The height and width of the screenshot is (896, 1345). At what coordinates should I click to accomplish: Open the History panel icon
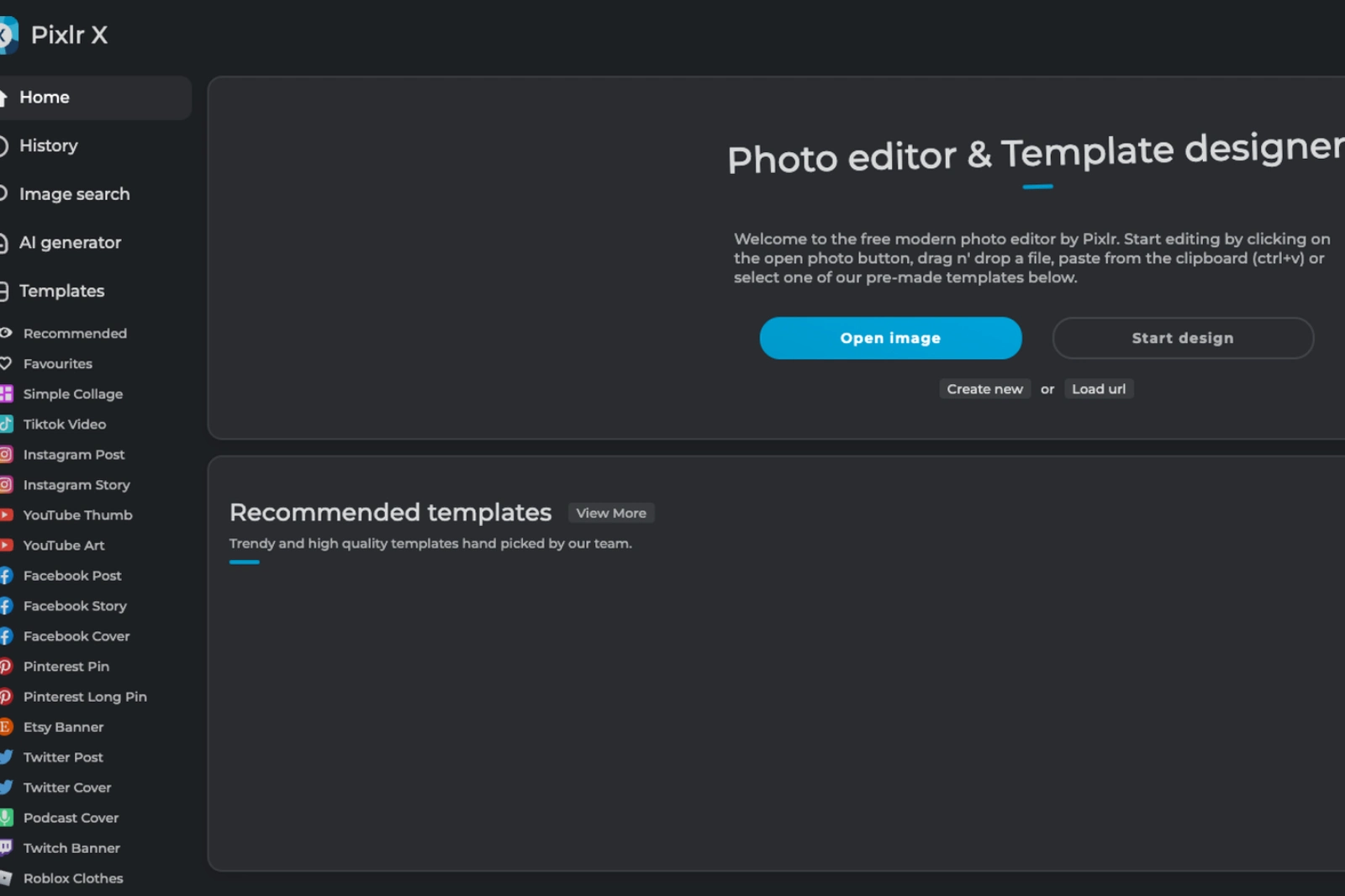(x=4, y=145)
